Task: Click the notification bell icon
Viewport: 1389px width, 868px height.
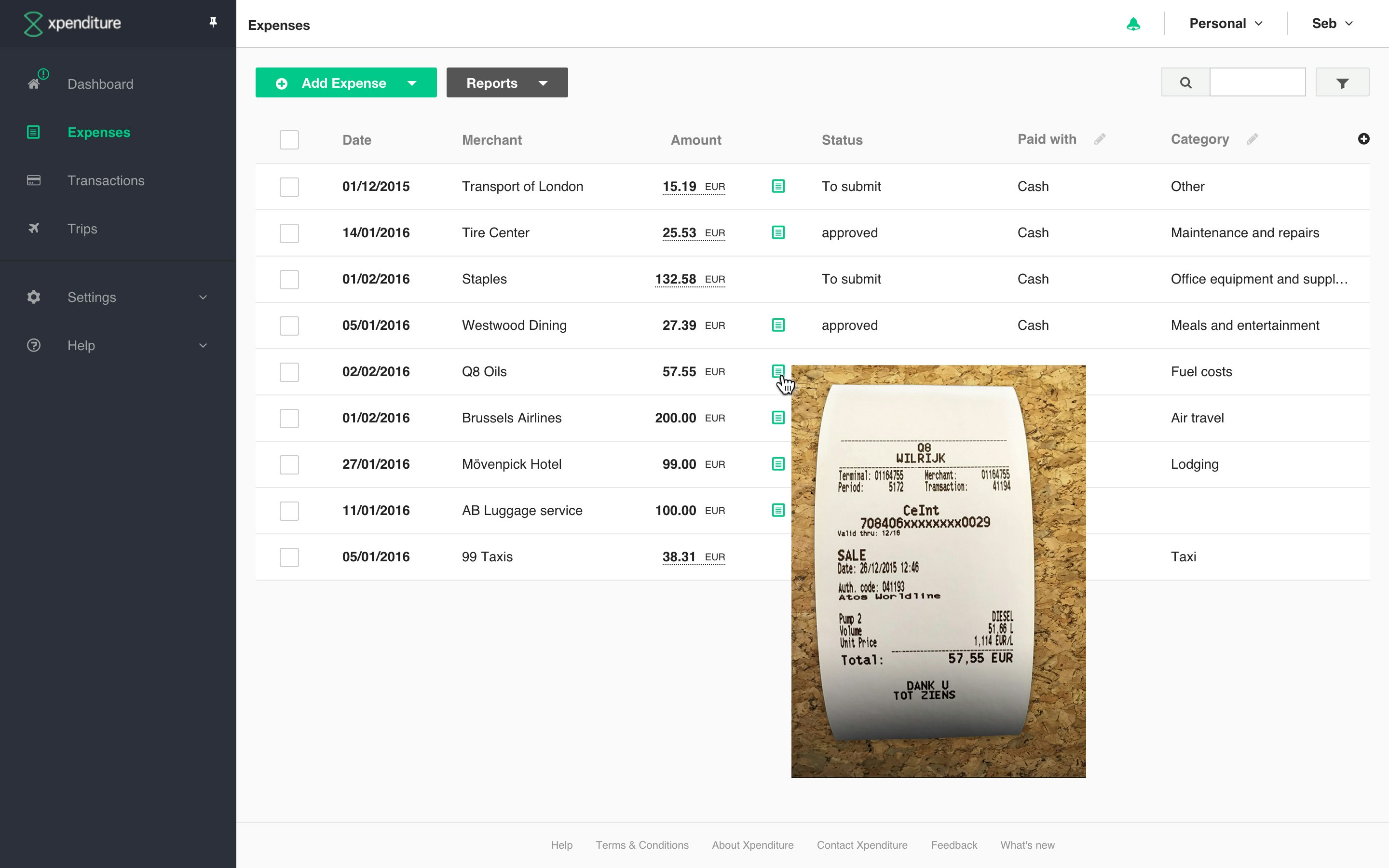Action: pyautogui.click(x=1133, y=24)
